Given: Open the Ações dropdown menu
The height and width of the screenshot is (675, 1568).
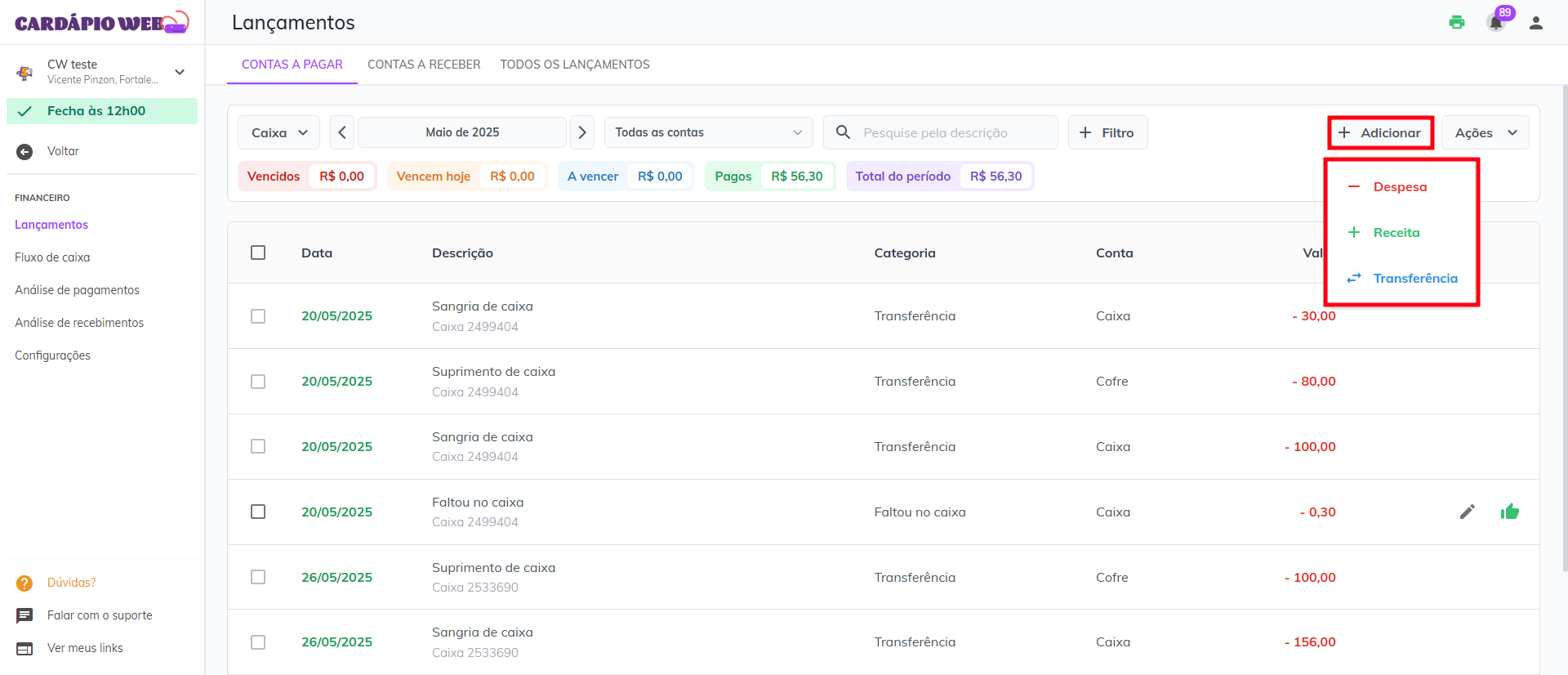Looking at the screenshot, I should 1485,132.
